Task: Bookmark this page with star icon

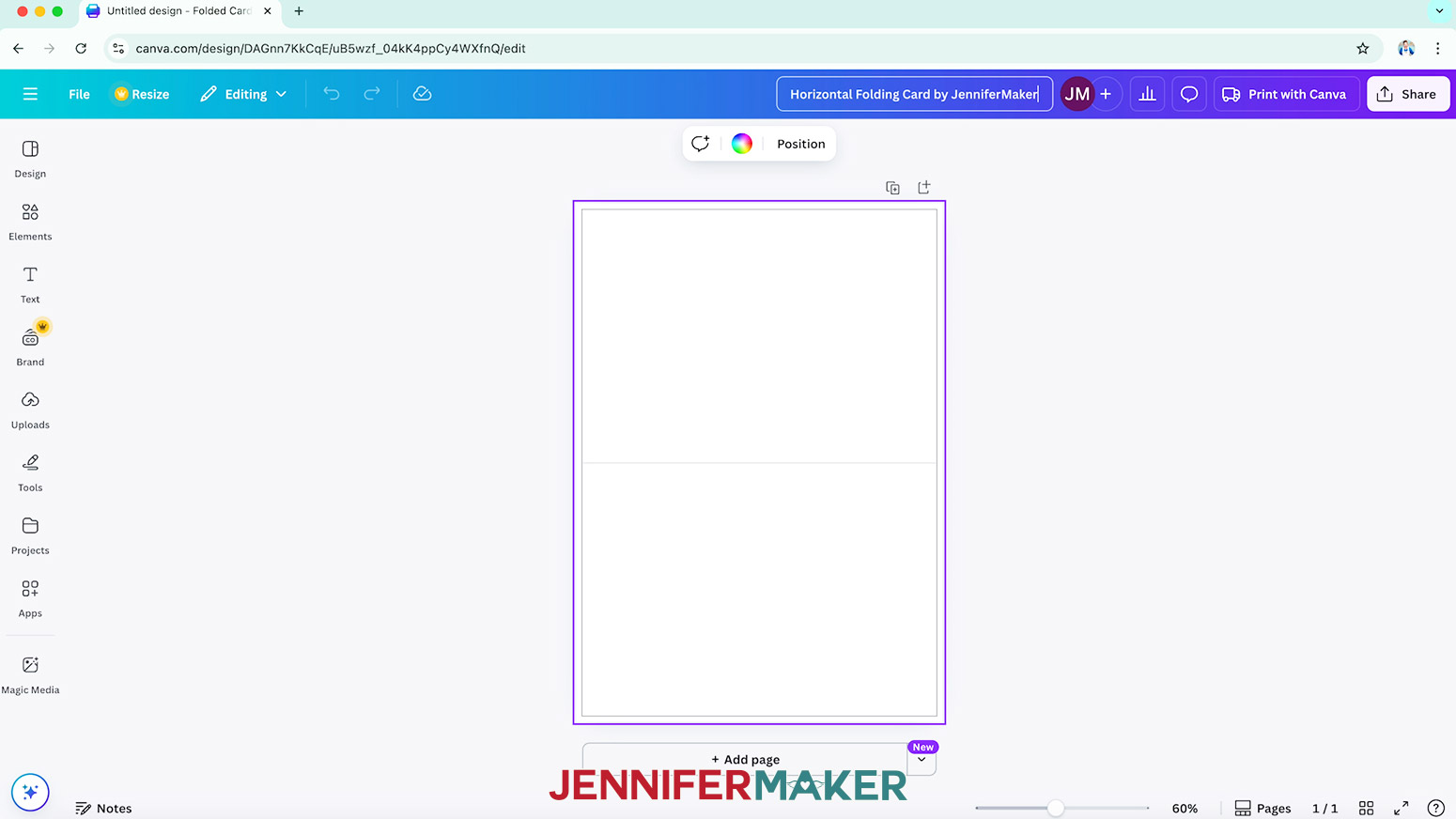Action: point(1363,48)
